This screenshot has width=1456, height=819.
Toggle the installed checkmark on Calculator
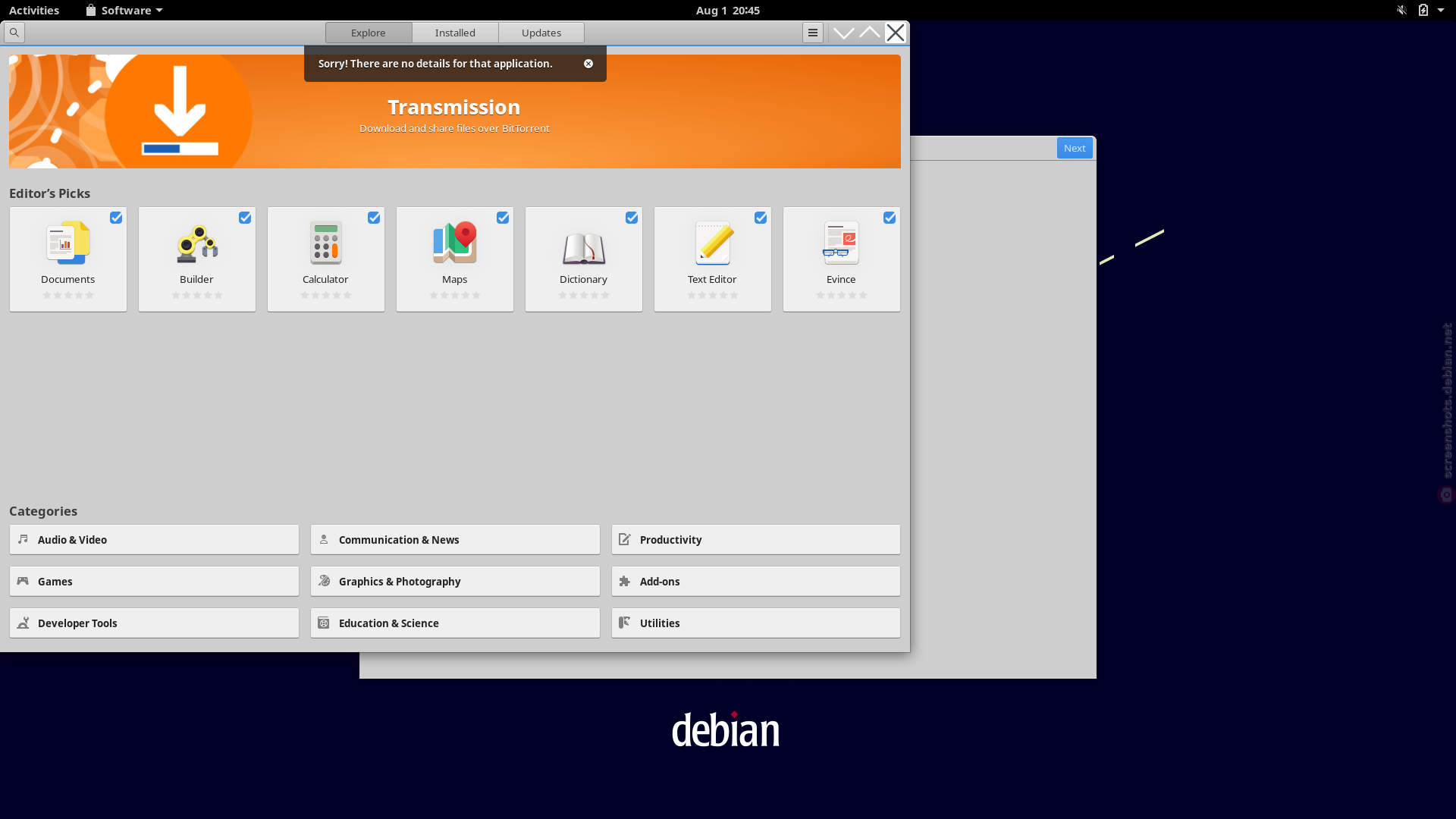(374, 218)
